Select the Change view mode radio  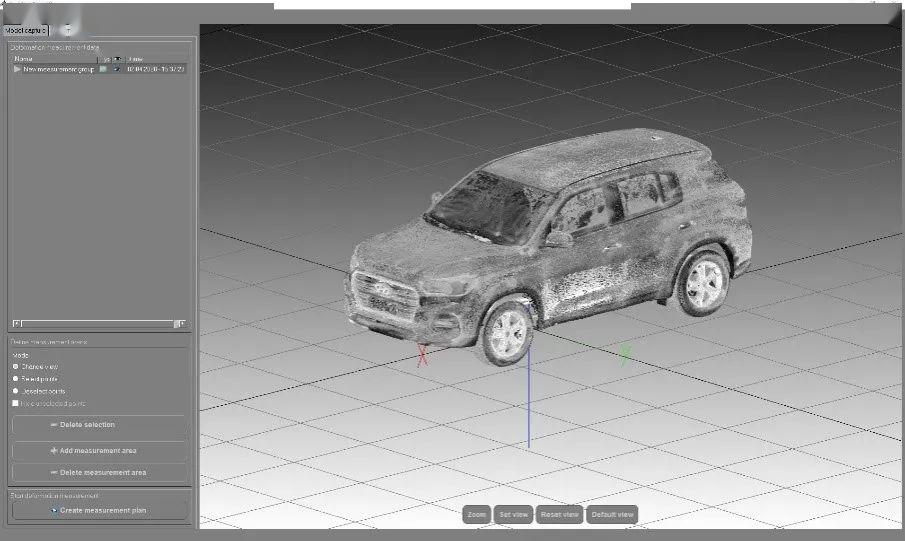[16, 367]
